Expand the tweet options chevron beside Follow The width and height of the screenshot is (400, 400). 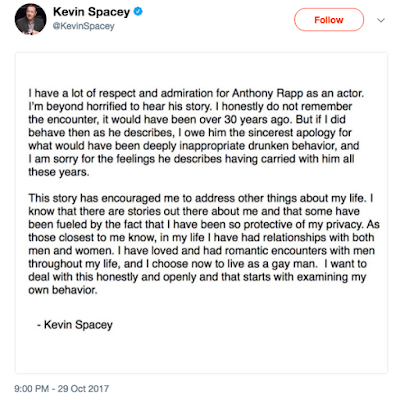click(381, 20)
